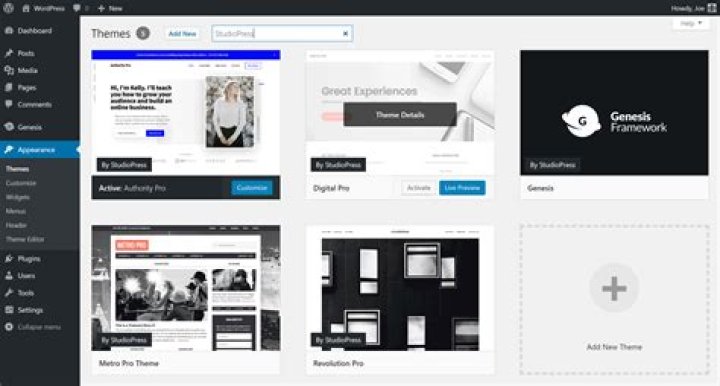Select the Customize submenu item
This screenshot has height=386, width=720.
pos(21,183)
